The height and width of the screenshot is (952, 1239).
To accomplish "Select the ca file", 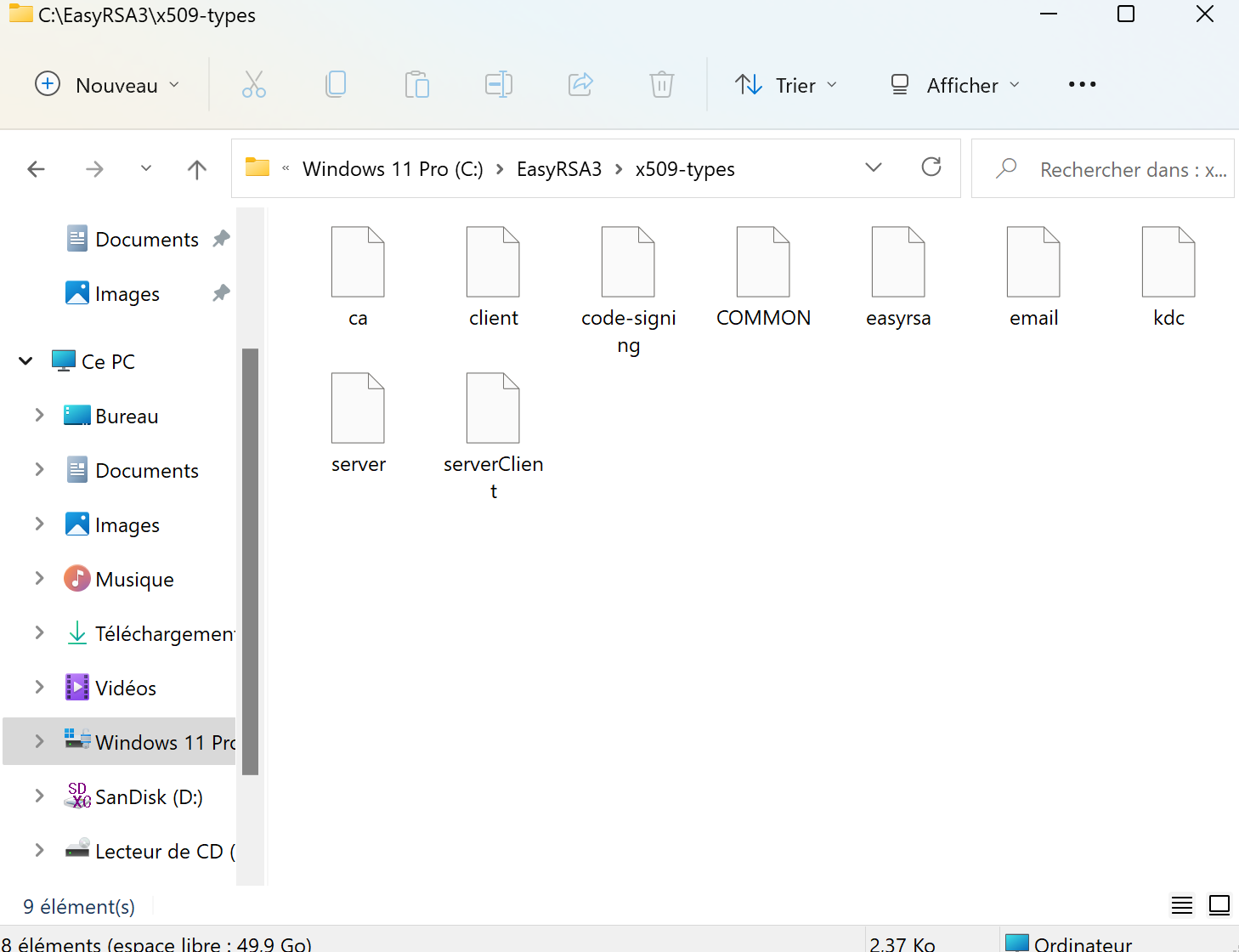I will [358, 277].
